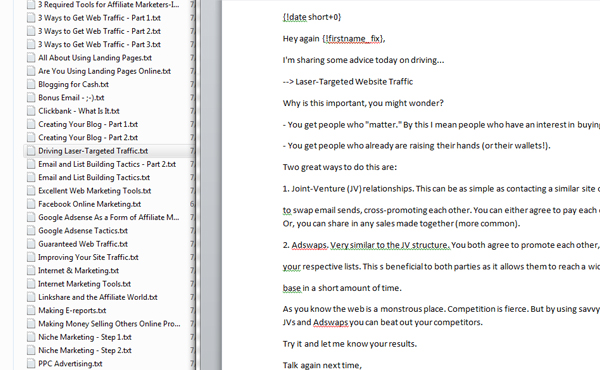This screenshot has height=370, width=600.
Task: Click document icon of 'Internet Marketing Tools.txt'
Action: (x=31, y=284)
